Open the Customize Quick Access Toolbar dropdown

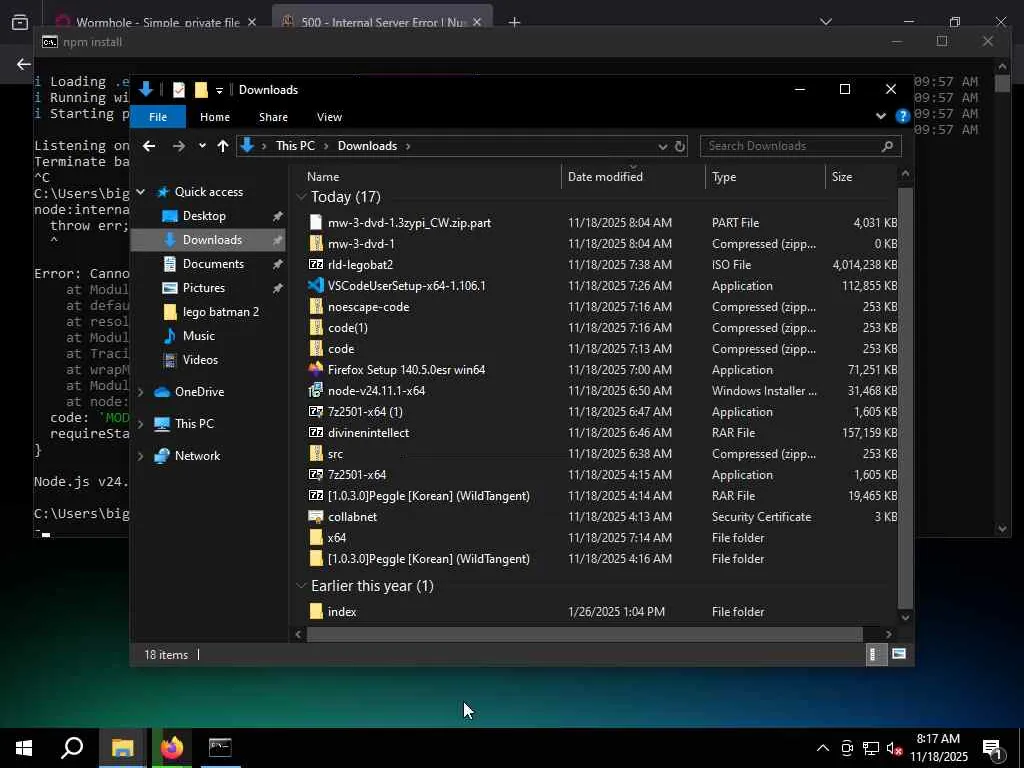[219, 90]
